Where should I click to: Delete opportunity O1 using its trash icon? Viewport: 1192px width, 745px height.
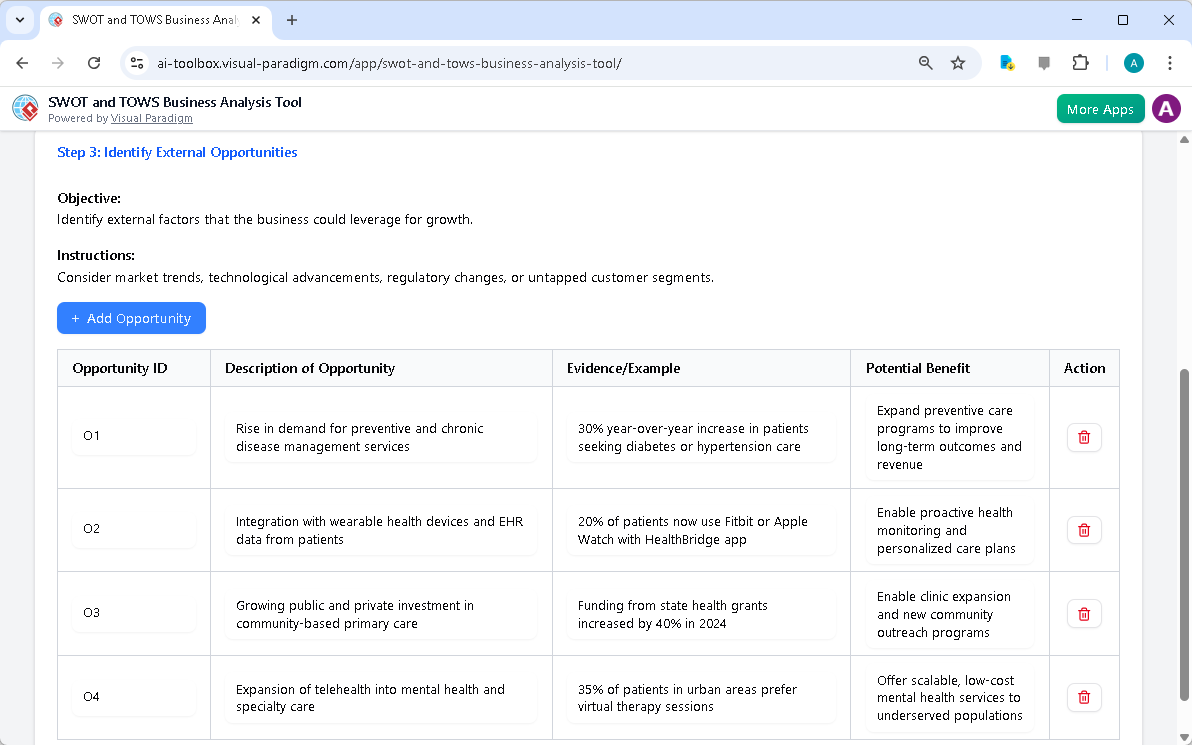pyautogui.click(x=1084, y=437)
